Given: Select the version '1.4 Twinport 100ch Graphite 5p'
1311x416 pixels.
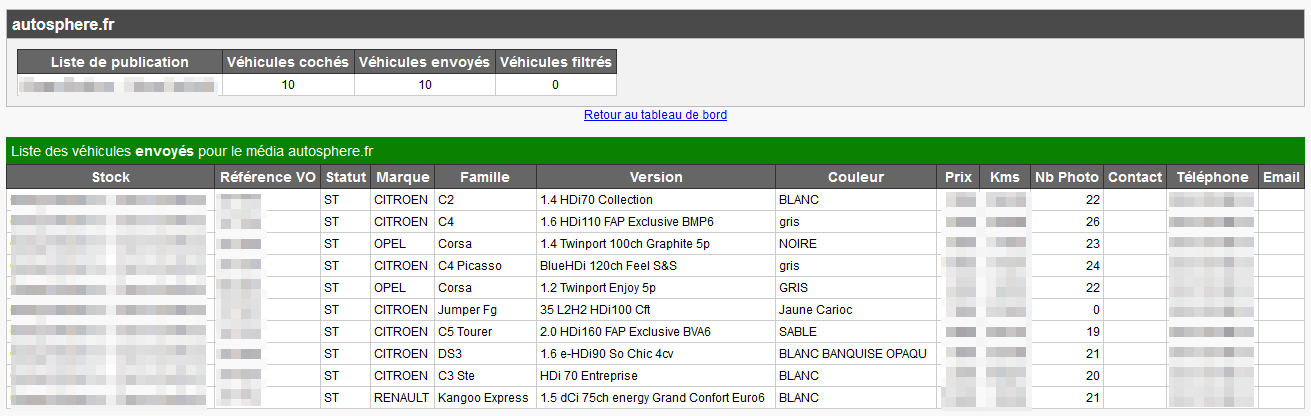Looking at the screenshot, I should pos(625,244).
